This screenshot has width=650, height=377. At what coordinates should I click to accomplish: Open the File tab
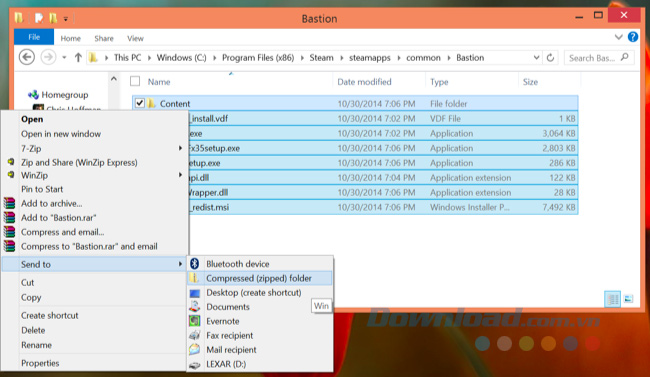pos(34,37)
